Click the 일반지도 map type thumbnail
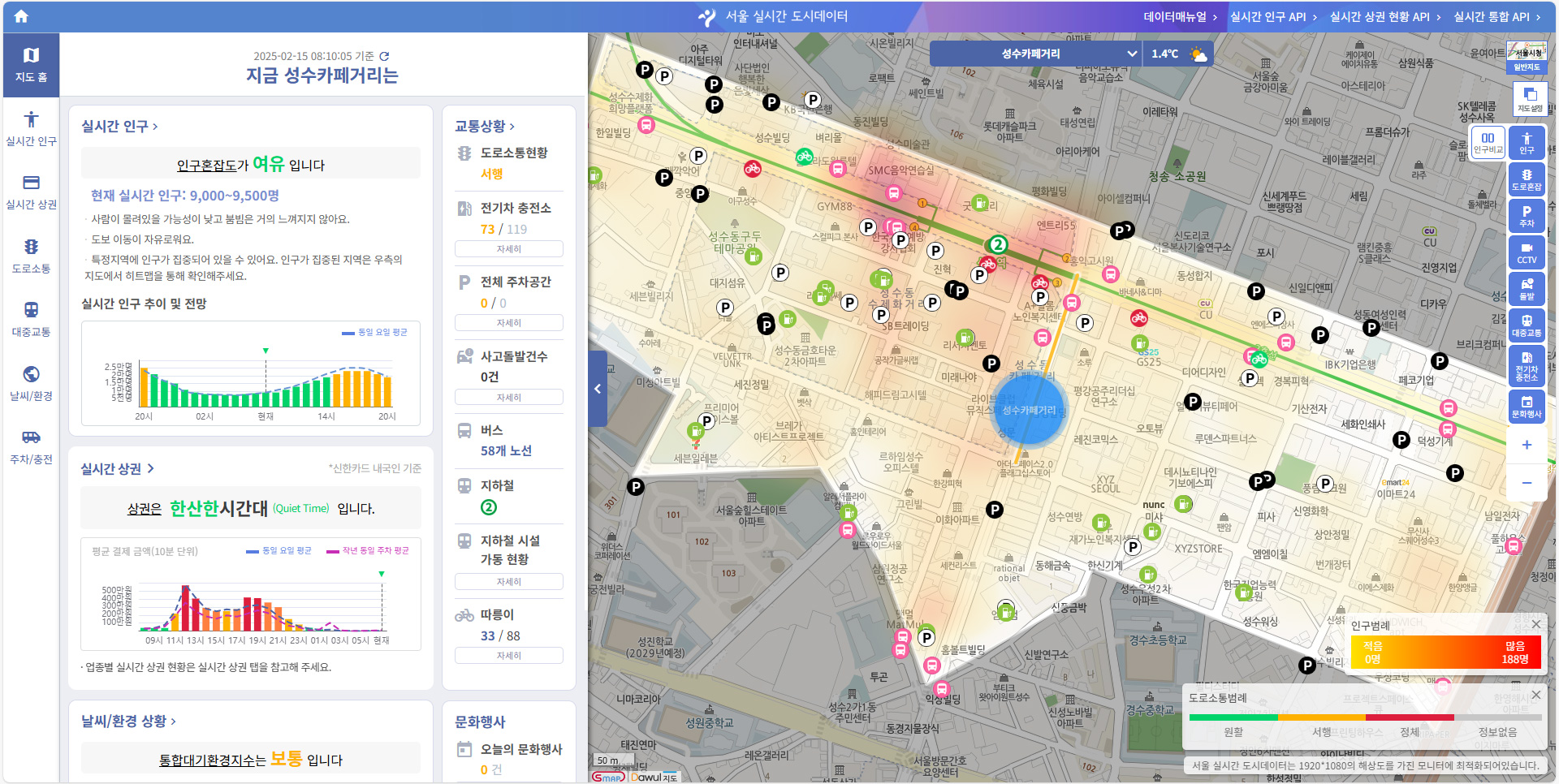This screenshot has height=784, width=1559. pyautogui.click(x=1527, y=58)
